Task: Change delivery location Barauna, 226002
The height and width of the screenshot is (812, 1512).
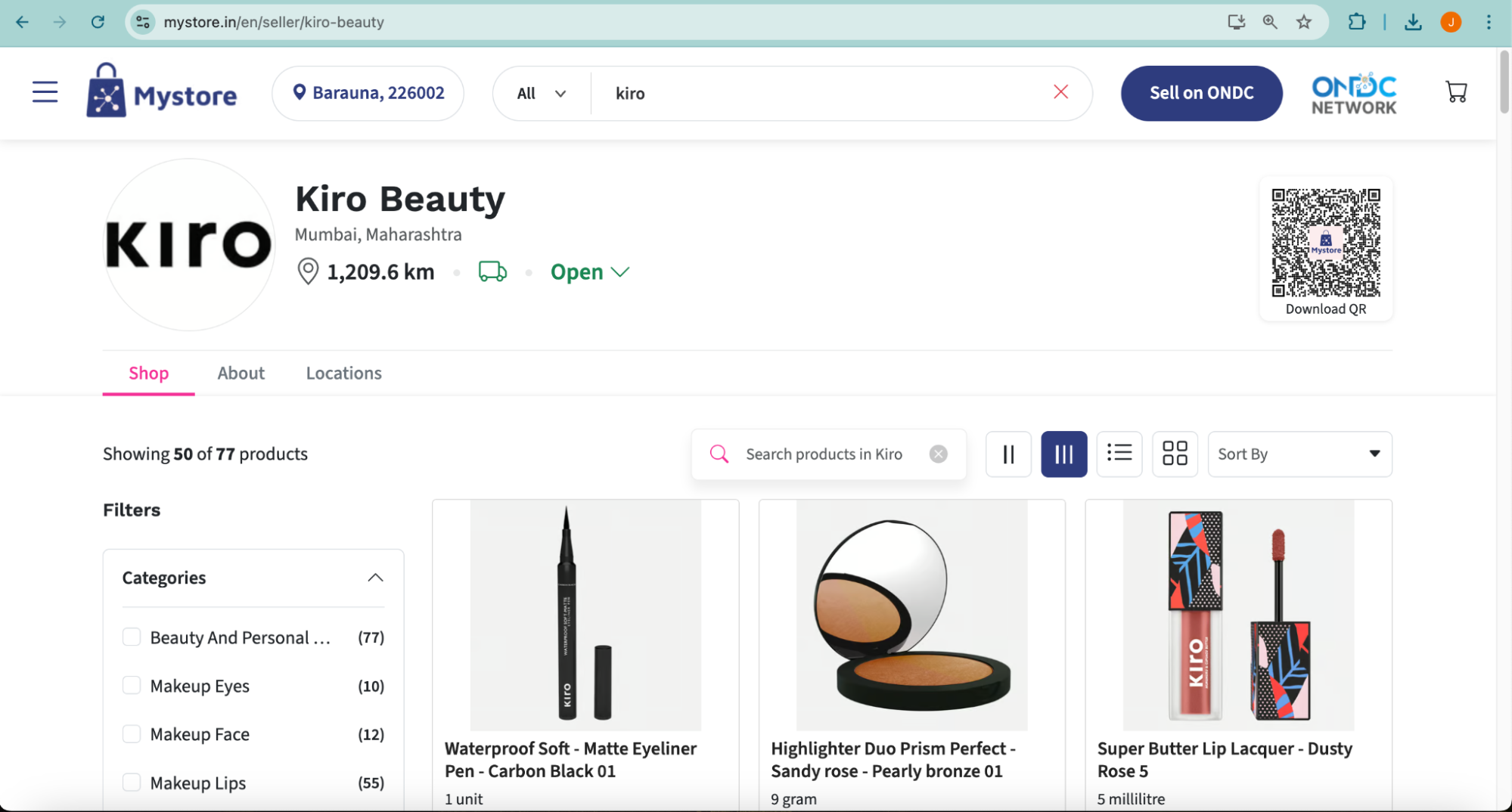Action: coord(368,93)
